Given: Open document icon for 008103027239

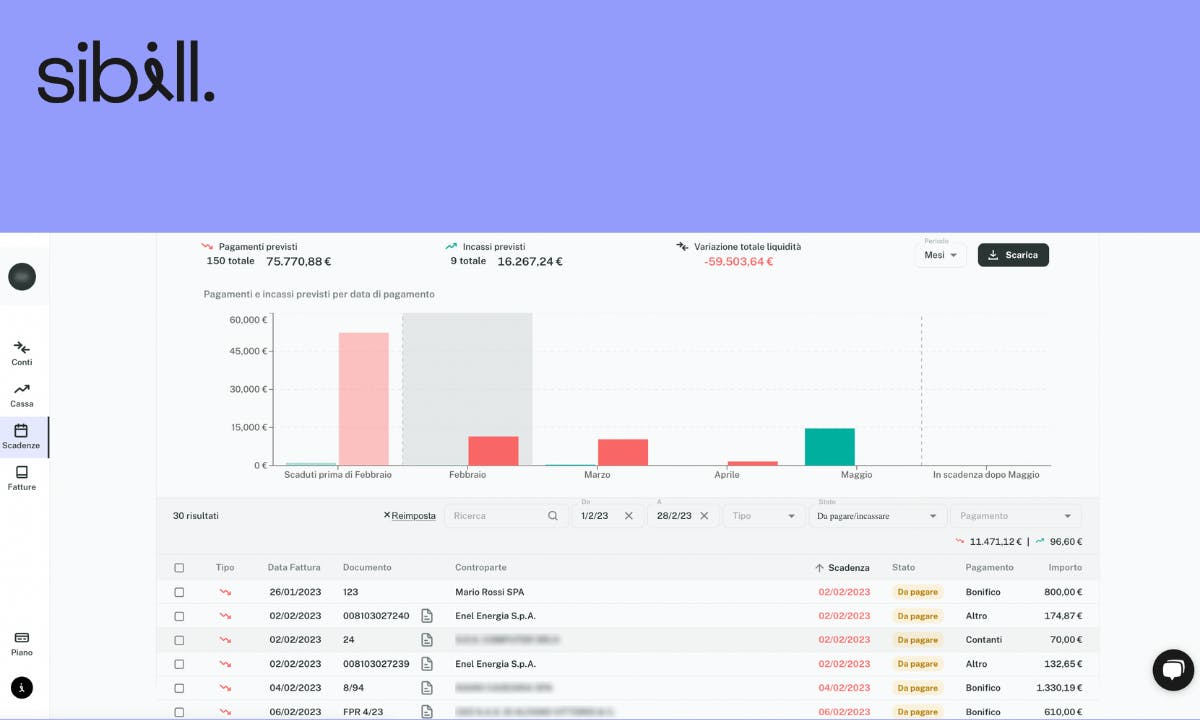Looking at the screenshot, I should tap(427, 664).
